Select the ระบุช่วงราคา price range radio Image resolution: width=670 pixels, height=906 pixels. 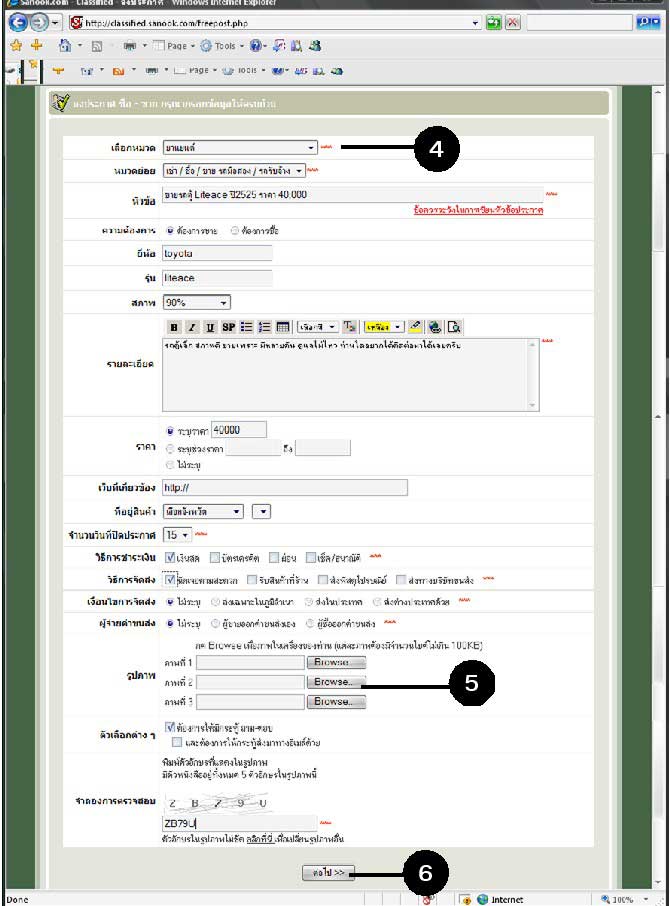click(170, 448)
